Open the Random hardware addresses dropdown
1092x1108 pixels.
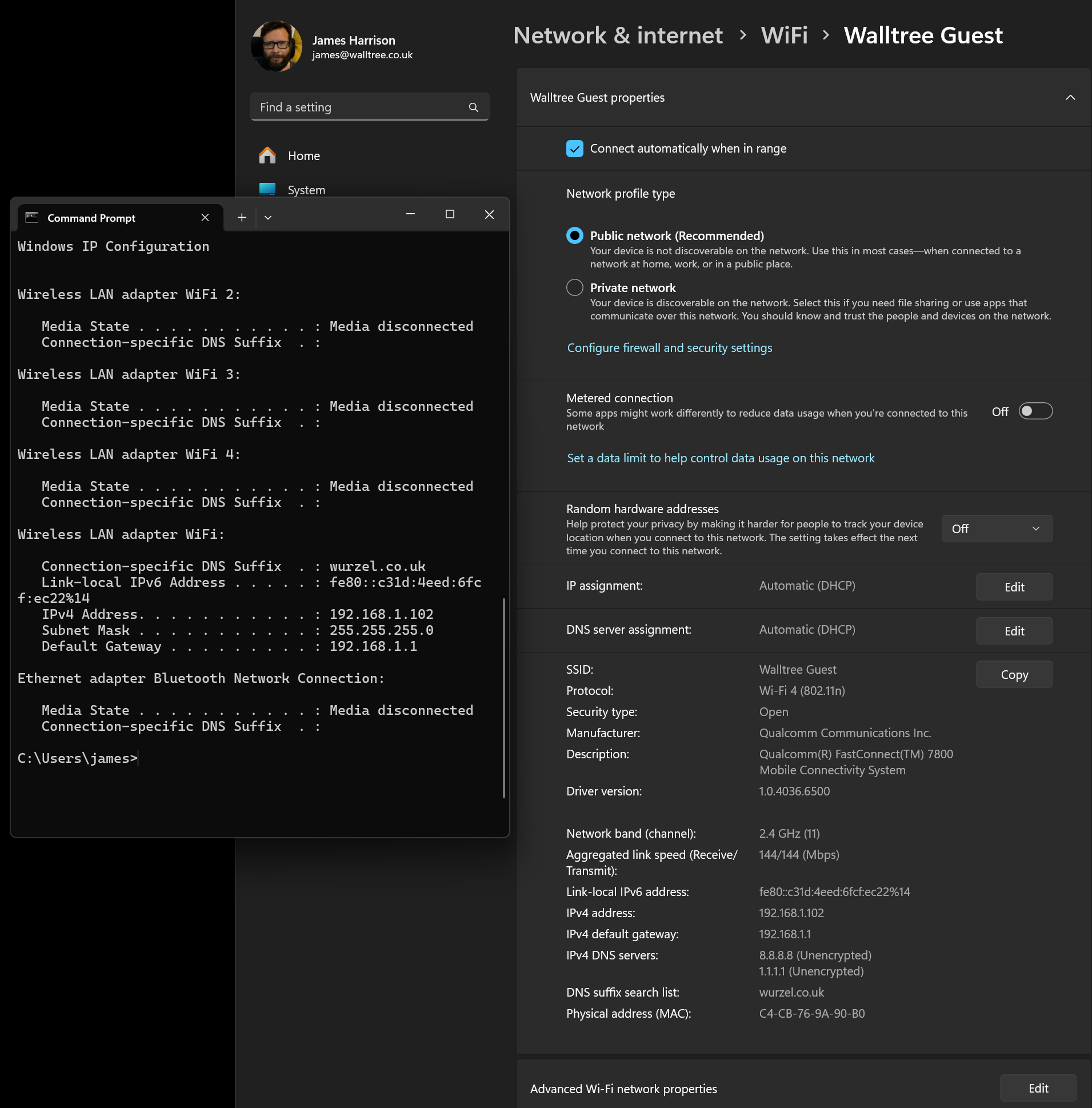(996, 528)
